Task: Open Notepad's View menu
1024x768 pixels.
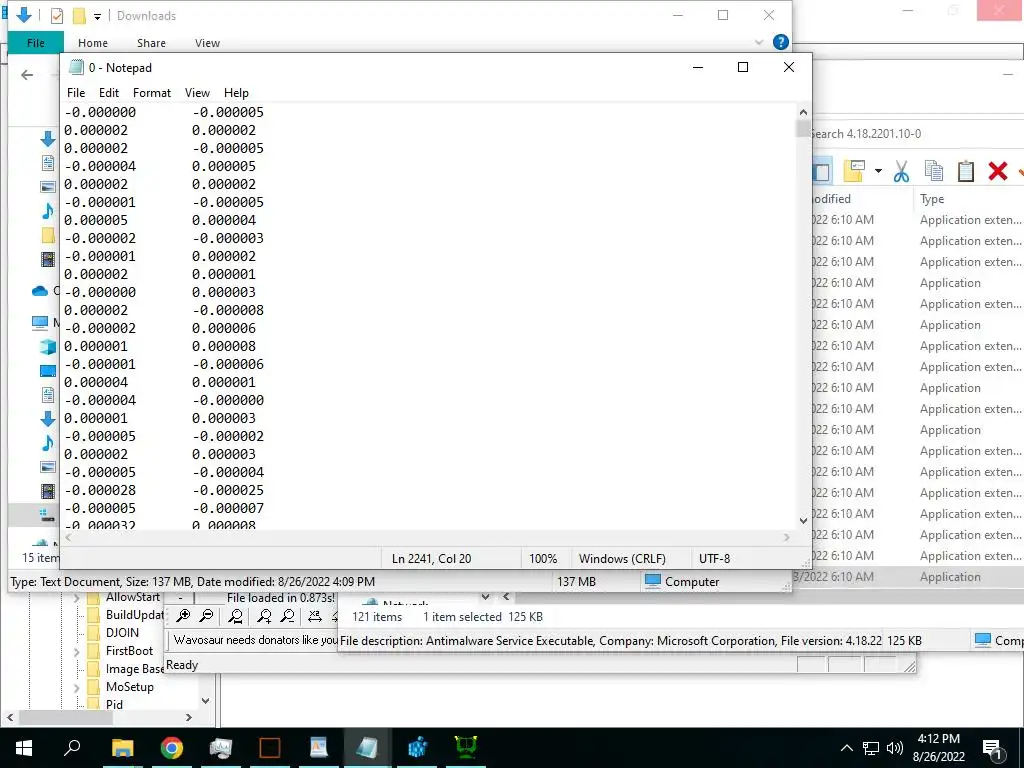Action: [197, 93]
